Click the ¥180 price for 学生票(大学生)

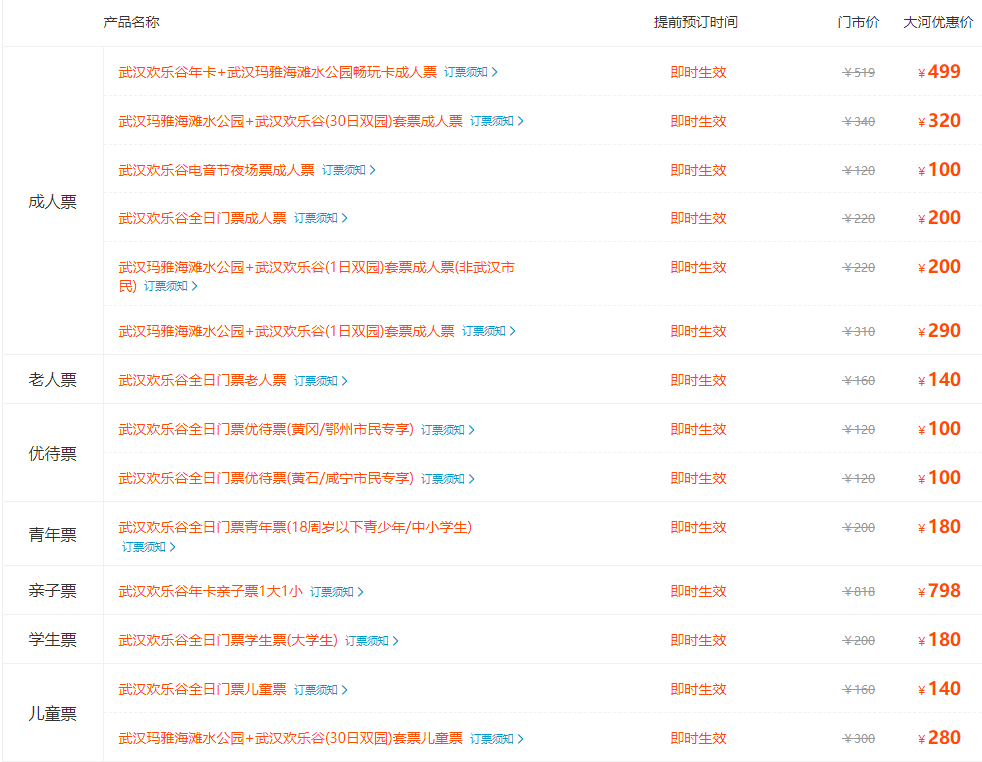pos(939,639)
